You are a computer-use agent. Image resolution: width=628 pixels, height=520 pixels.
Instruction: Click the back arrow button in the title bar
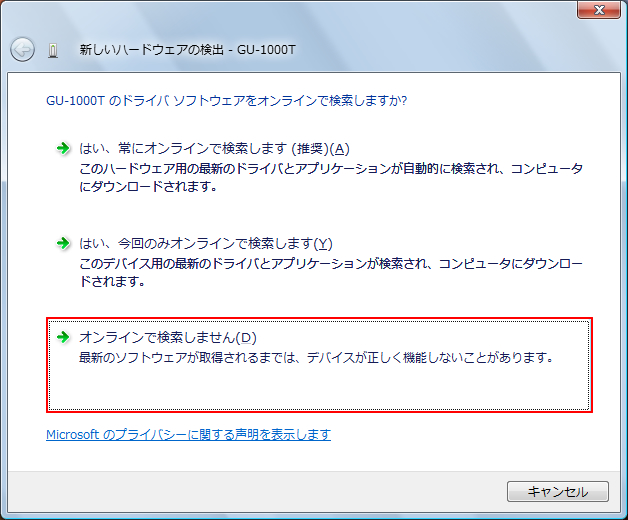pos(22,50)
